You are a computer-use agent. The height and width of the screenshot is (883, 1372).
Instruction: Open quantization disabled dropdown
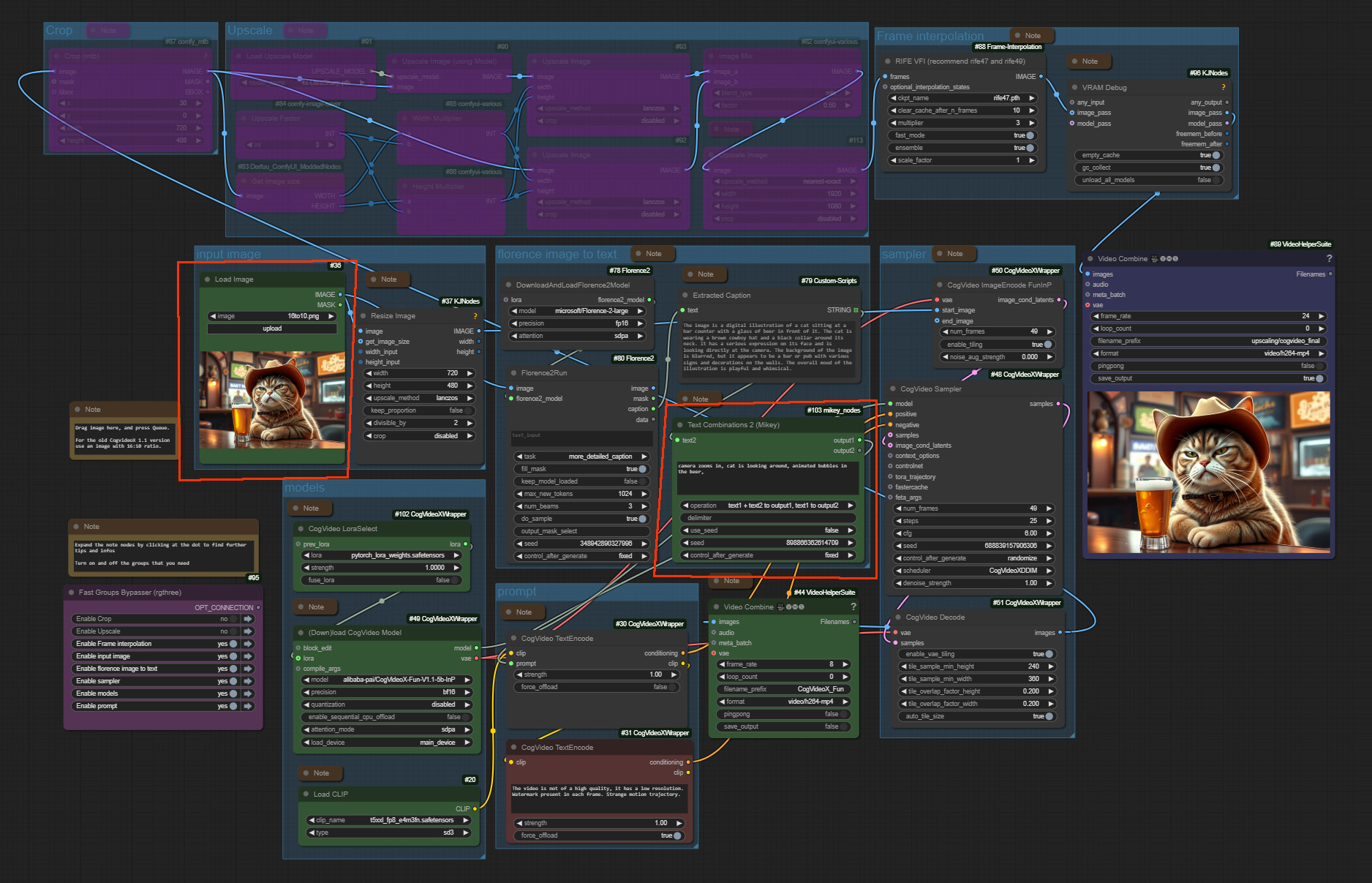pyautogui.click(x=386, y=704)
